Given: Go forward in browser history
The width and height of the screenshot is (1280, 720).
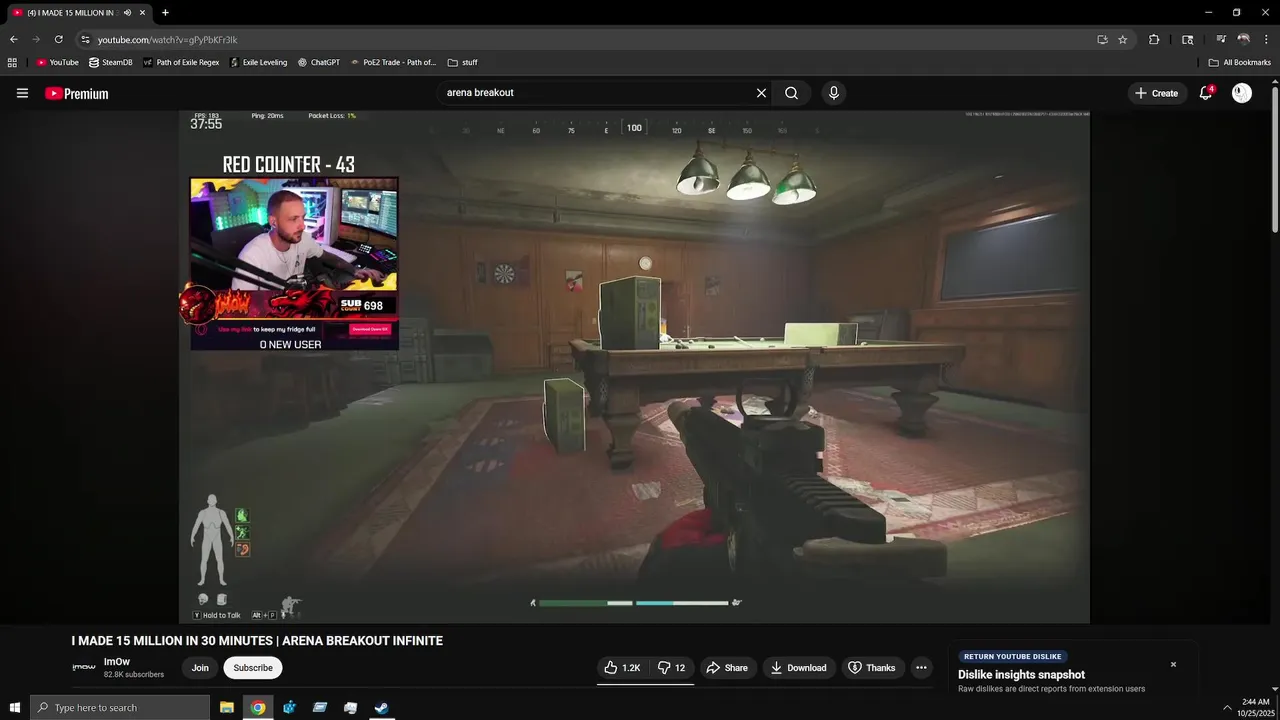Looking at the screenshot, I should click(36, 39).
